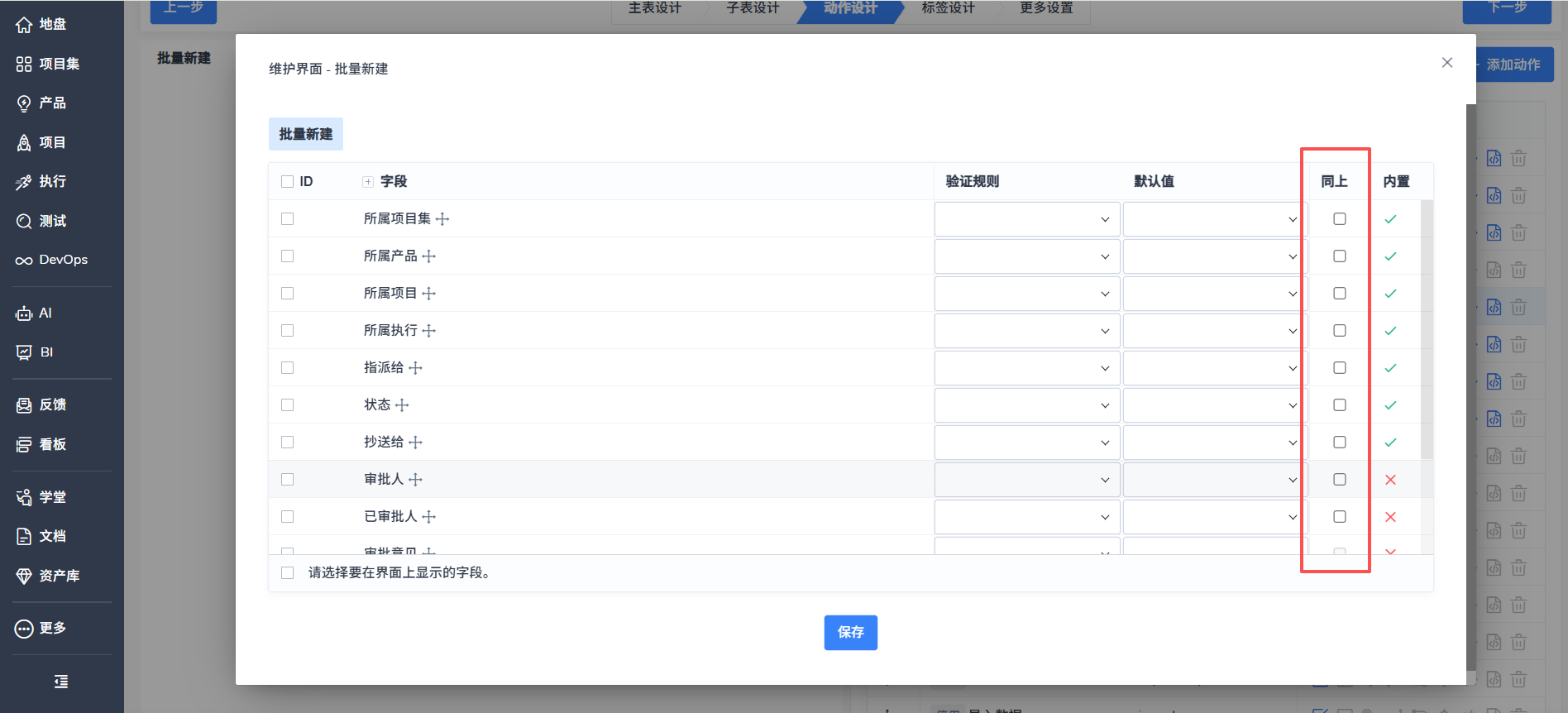The height and width of the screenshot is (713, 1568).
Task: Click the 验证规则 column header
Action: [x=973, y=182]
